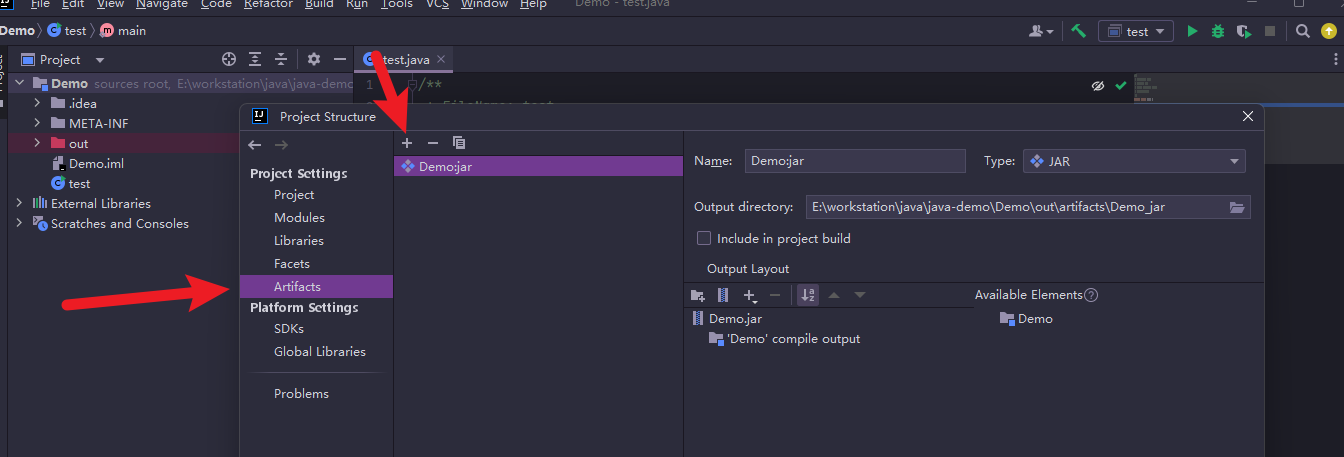Select opened file in Project tool window
This screenshot has width=1344, height=457.
229,60
